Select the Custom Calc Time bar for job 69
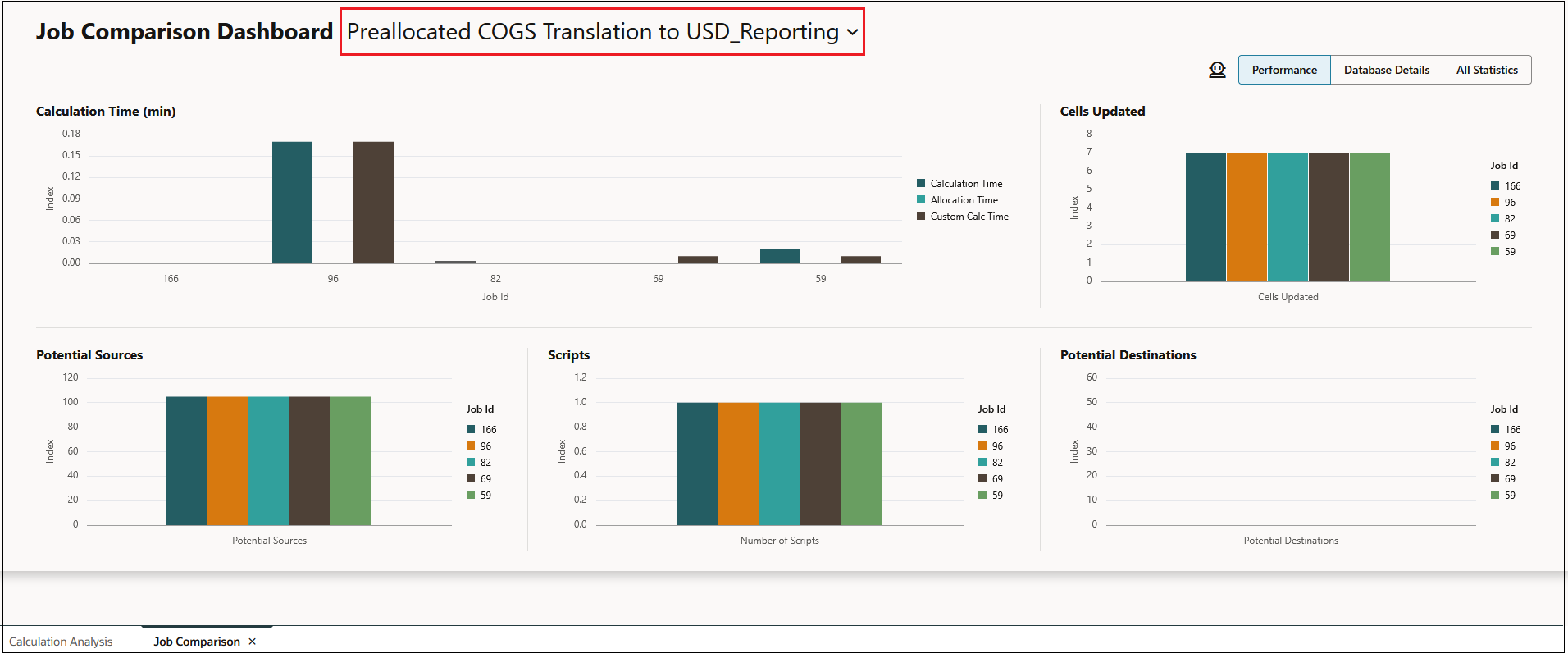 [x=698, y=259]
